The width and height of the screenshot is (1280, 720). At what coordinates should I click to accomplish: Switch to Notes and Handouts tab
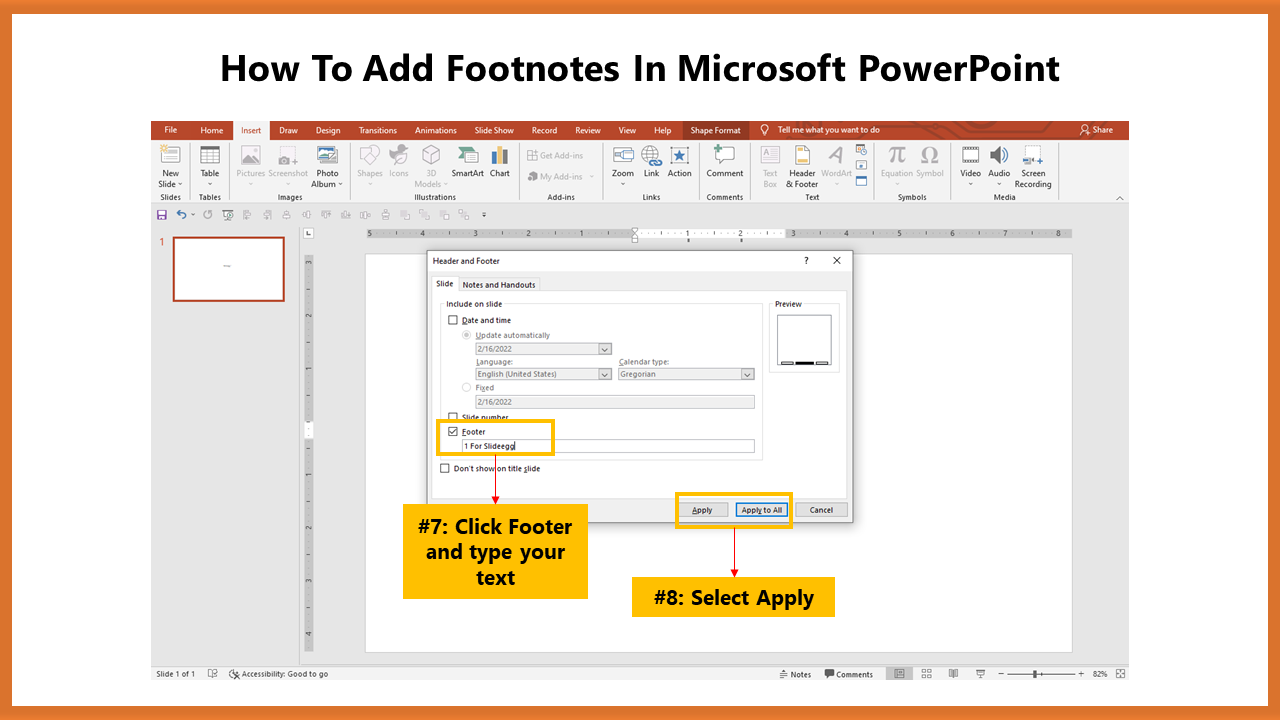[499, 285]
